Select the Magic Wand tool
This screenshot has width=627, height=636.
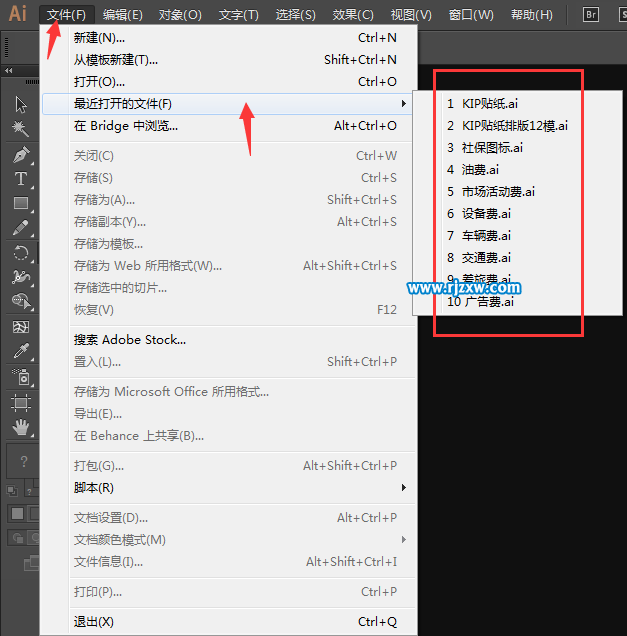pos(21,129)
